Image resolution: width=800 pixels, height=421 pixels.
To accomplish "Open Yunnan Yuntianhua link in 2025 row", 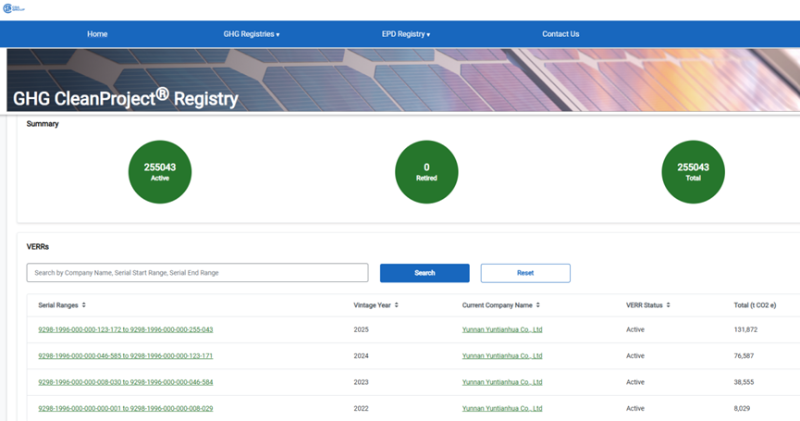I will pos(502,330).
